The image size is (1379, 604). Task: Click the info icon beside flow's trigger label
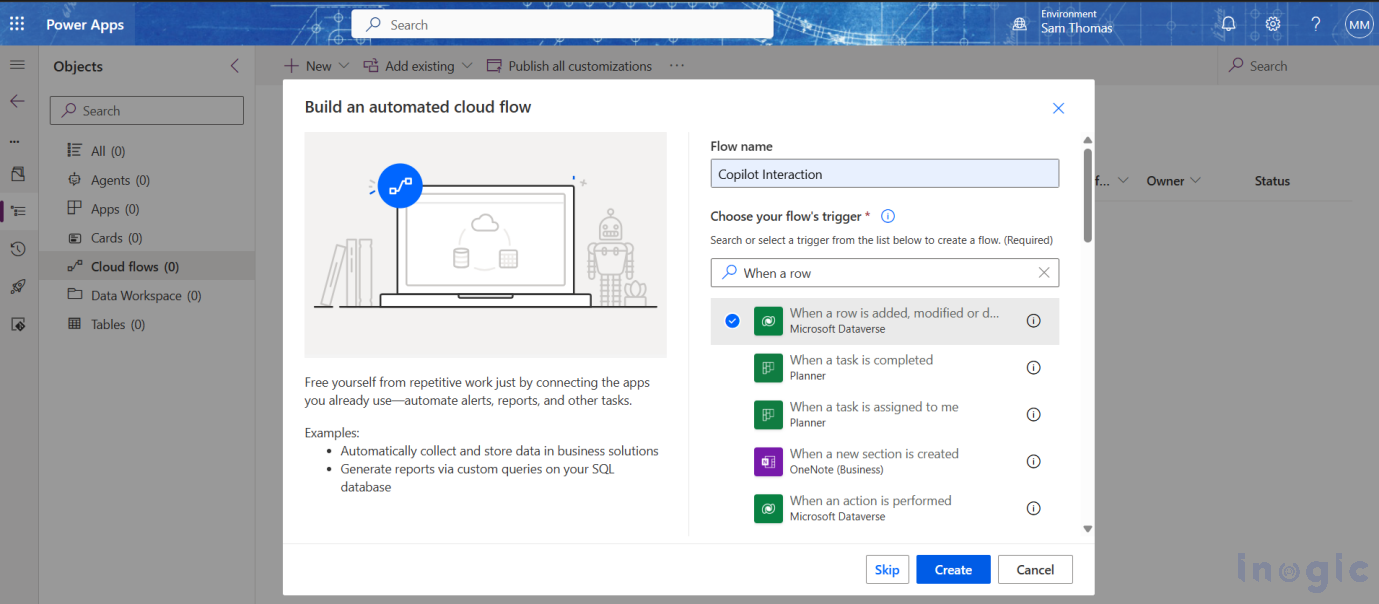tap(888, 216)
